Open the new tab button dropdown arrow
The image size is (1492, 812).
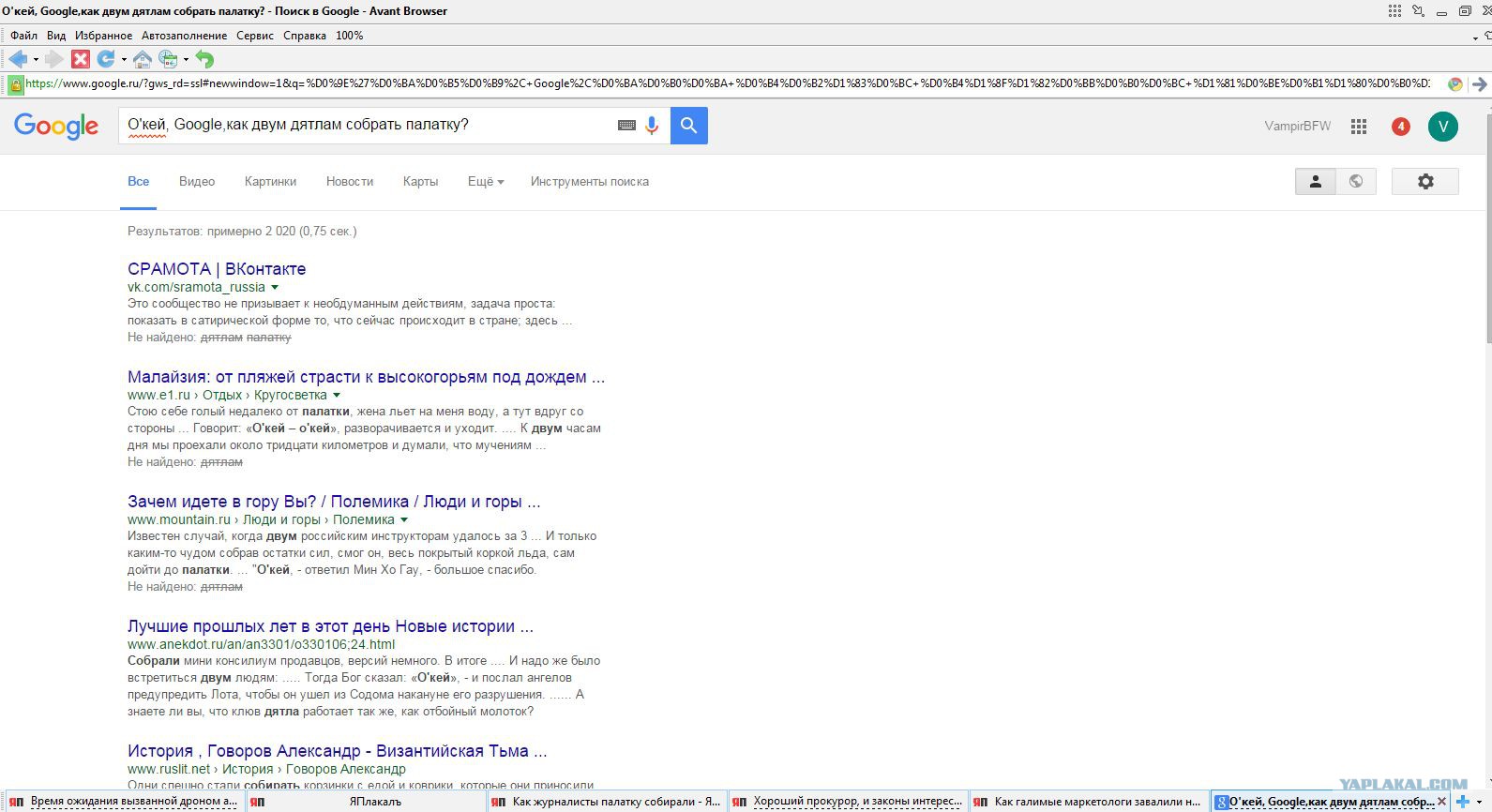(x=1480, y=803)
